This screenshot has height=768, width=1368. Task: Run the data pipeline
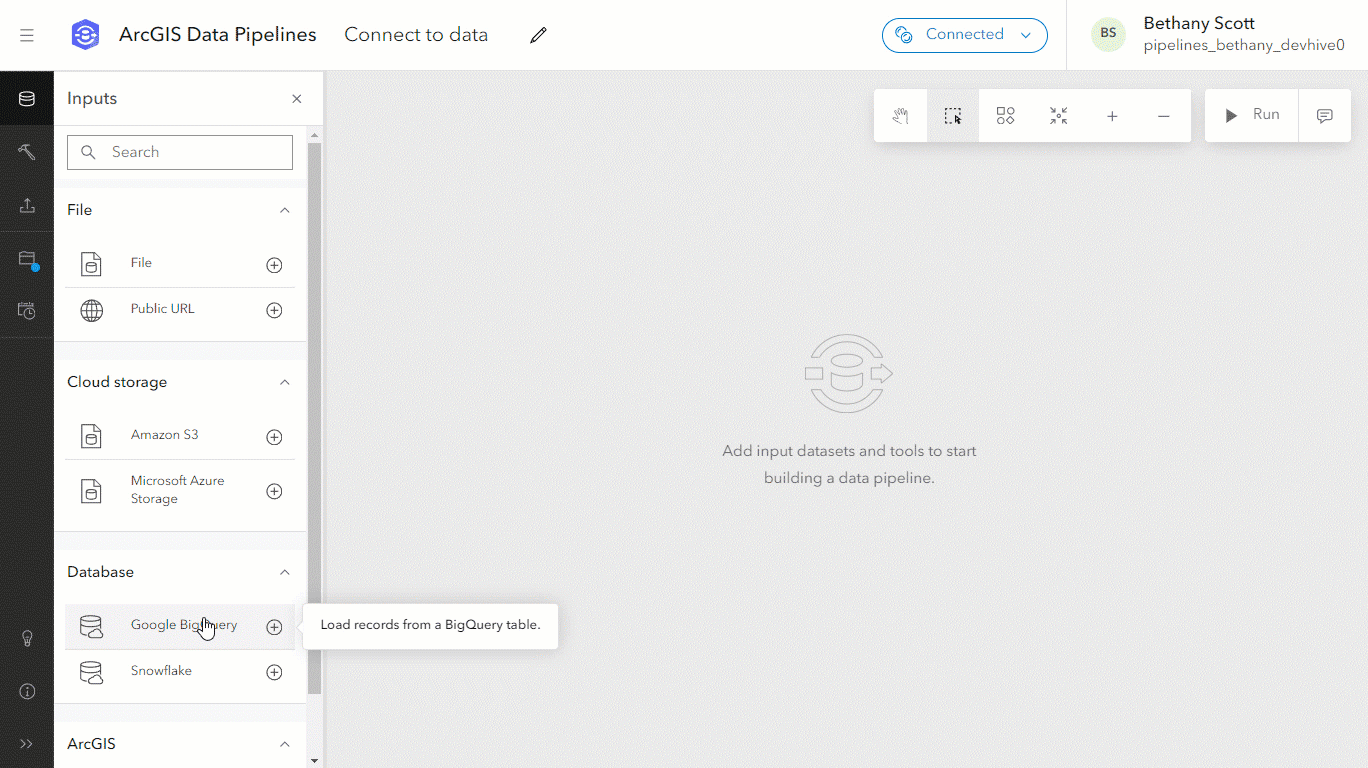click(1252, 116)
